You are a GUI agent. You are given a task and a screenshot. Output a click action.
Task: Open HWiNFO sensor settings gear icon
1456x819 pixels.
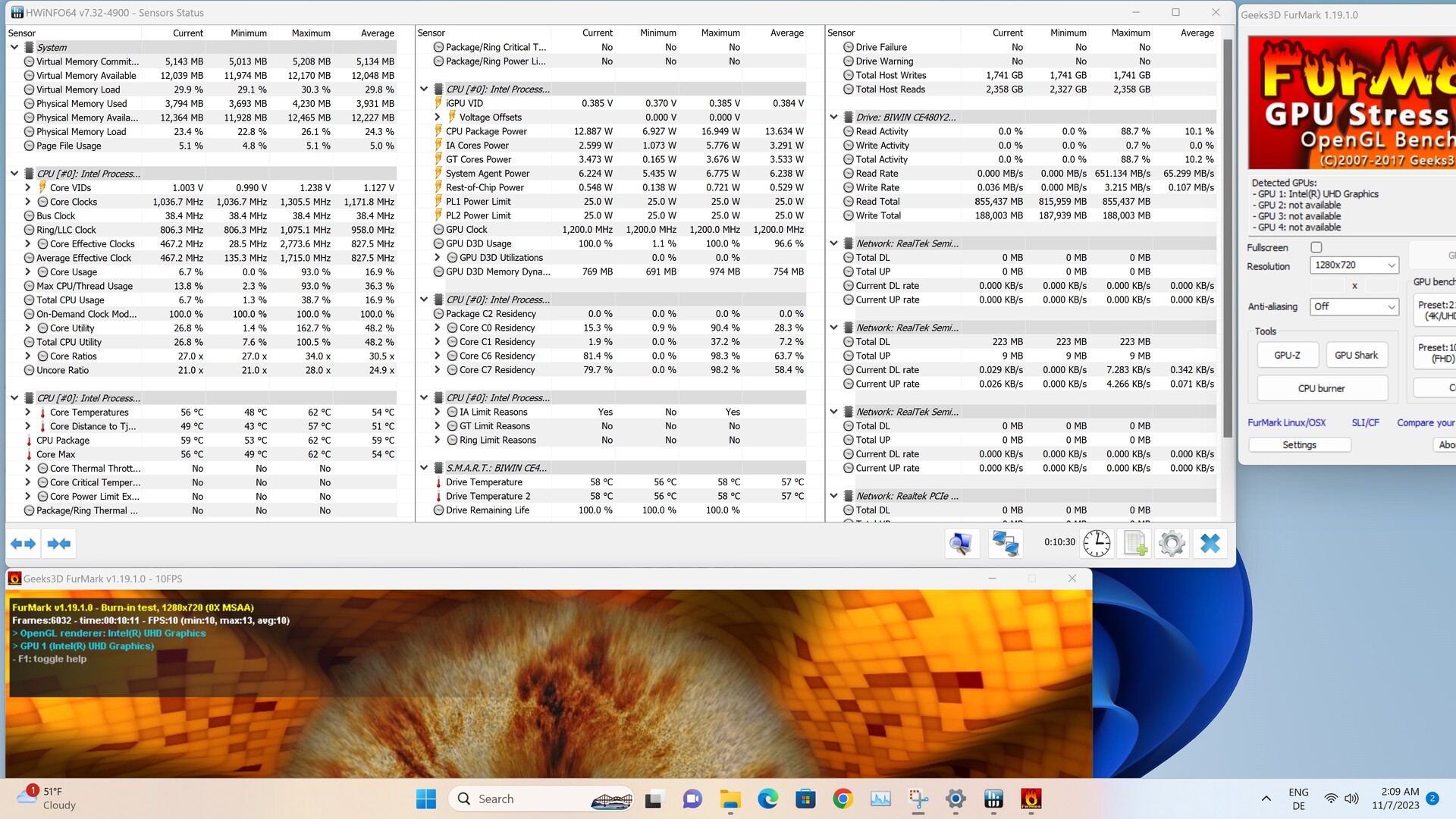(x=1172, y=543)
